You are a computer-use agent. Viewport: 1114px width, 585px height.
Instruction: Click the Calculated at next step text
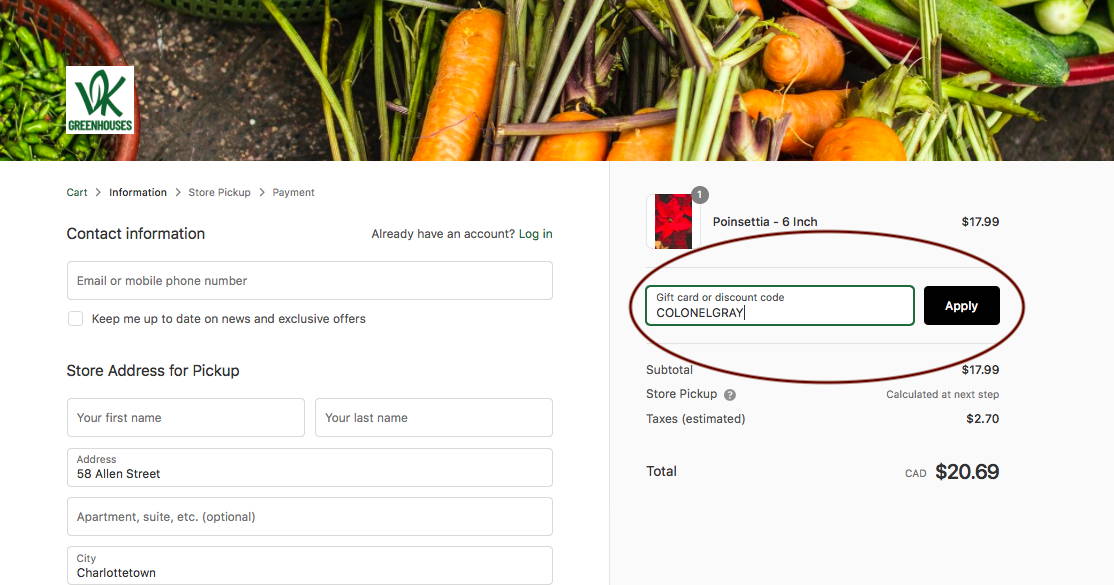pyautogui.click(x=942, y=395)
